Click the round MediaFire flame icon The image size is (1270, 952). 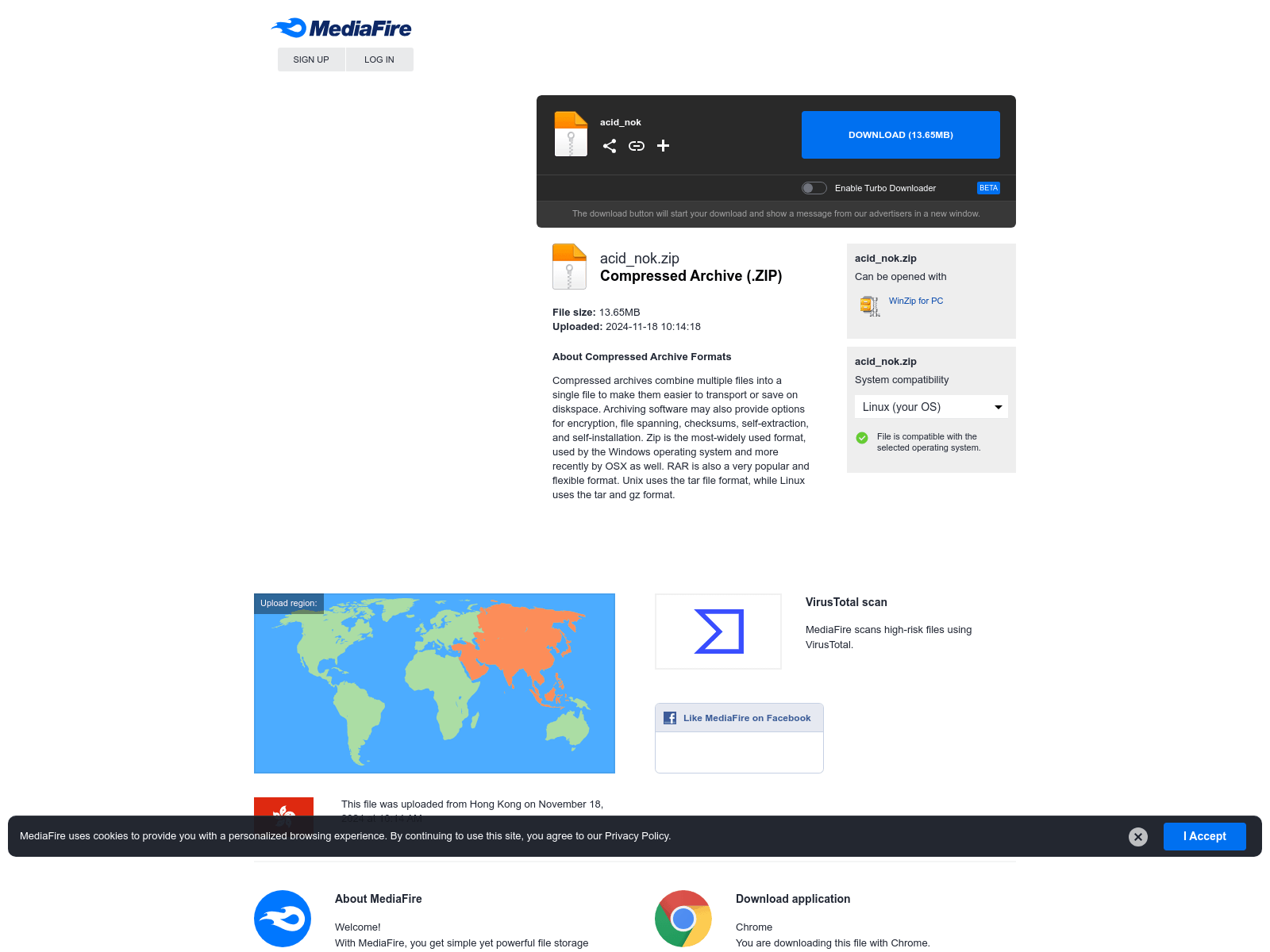[283, 919]
